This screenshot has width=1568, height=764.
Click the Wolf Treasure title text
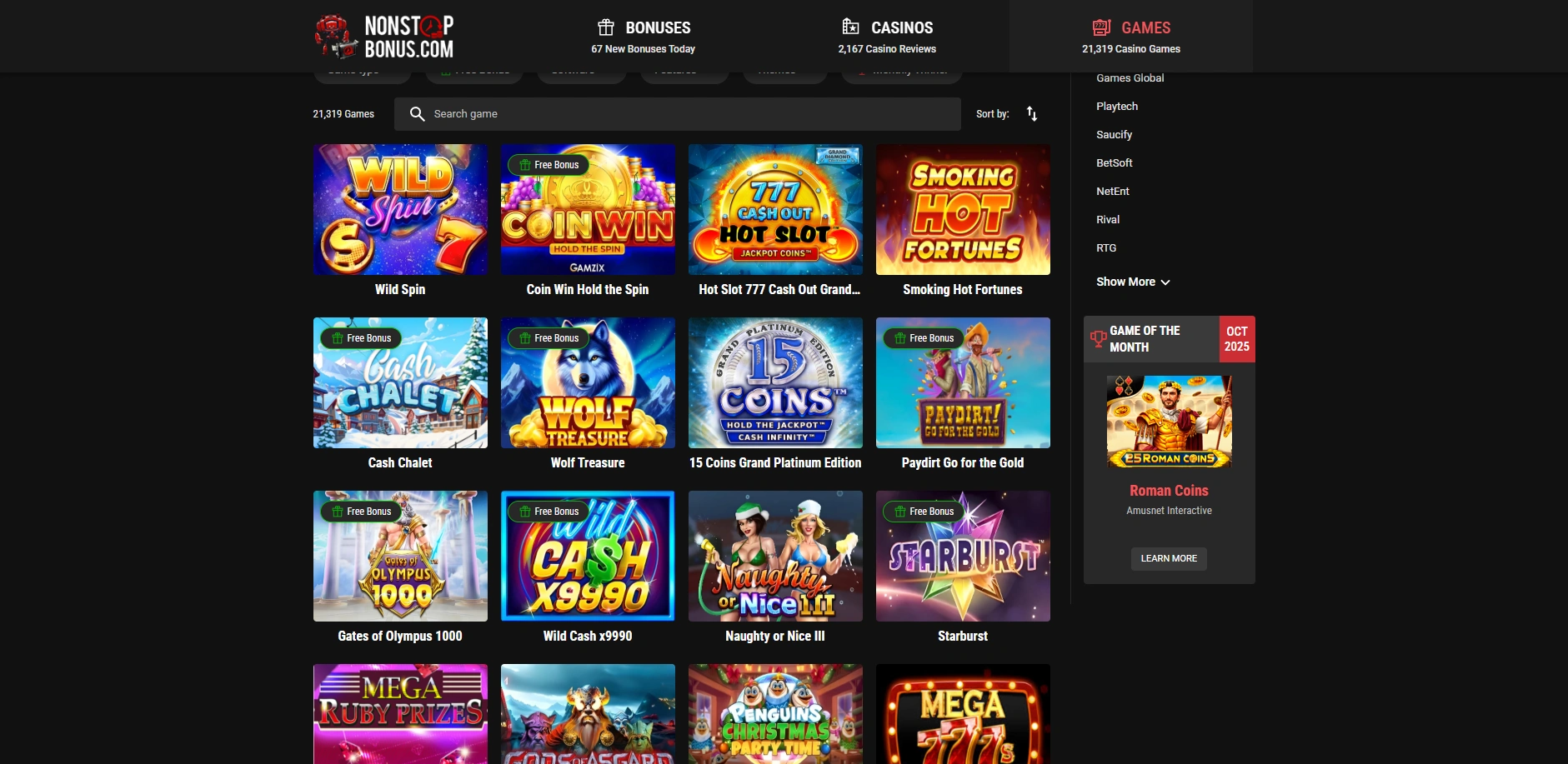(588, 463)
